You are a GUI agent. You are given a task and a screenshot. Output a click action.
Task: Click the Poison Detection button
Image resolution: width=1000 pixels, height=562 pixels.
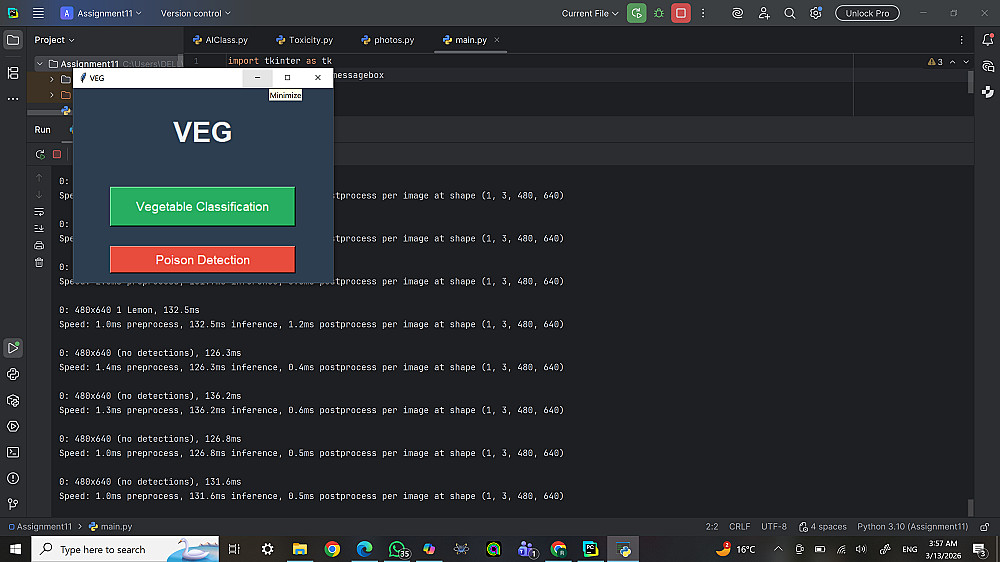(202, 260)
